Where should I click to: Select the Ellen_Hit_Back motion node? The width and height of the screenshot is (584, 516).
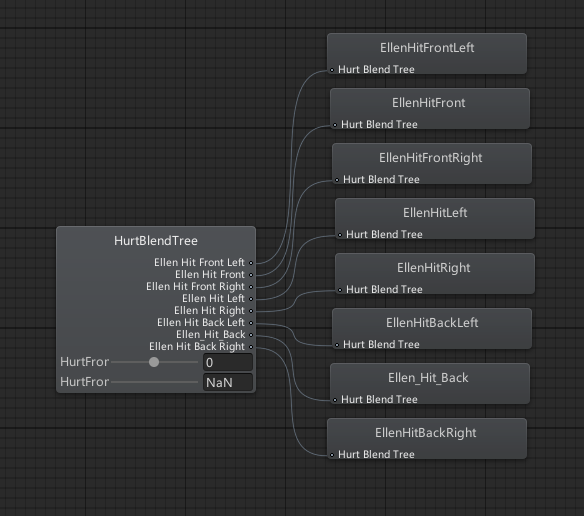(x=430, y=384)
